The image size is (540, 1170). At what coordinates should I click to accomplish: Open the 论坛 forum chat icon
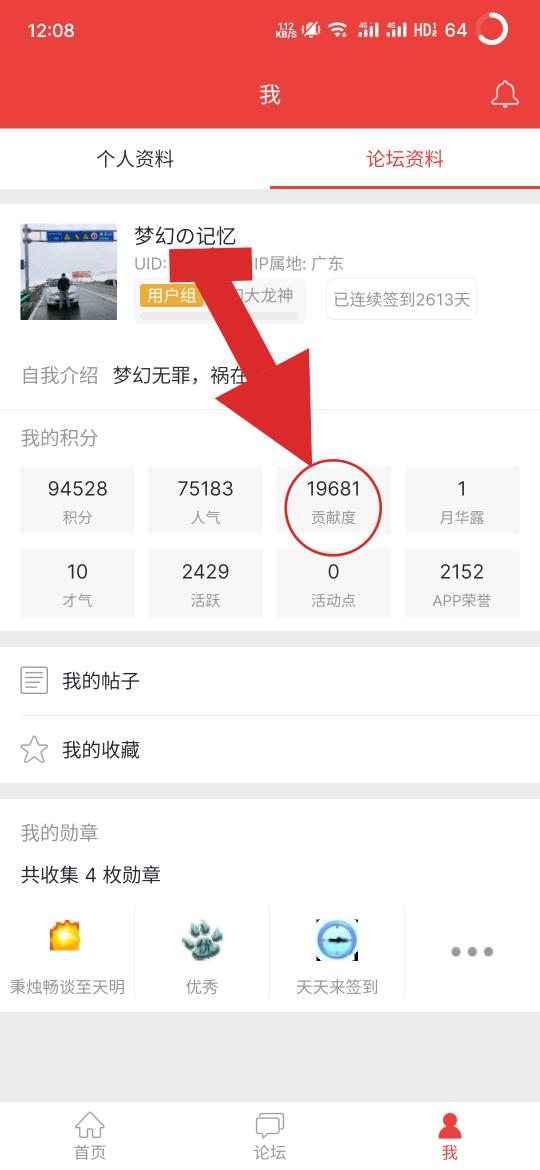(x=270, y=1125)
